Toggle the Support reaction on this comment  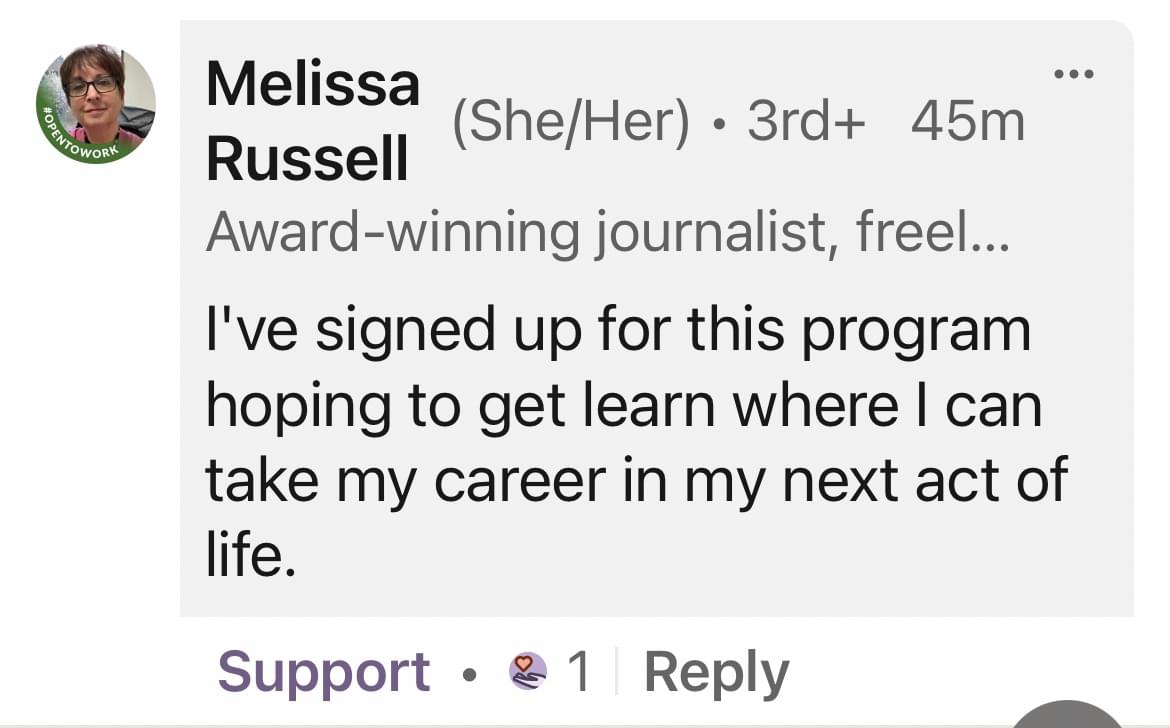(x=324, y=672)
